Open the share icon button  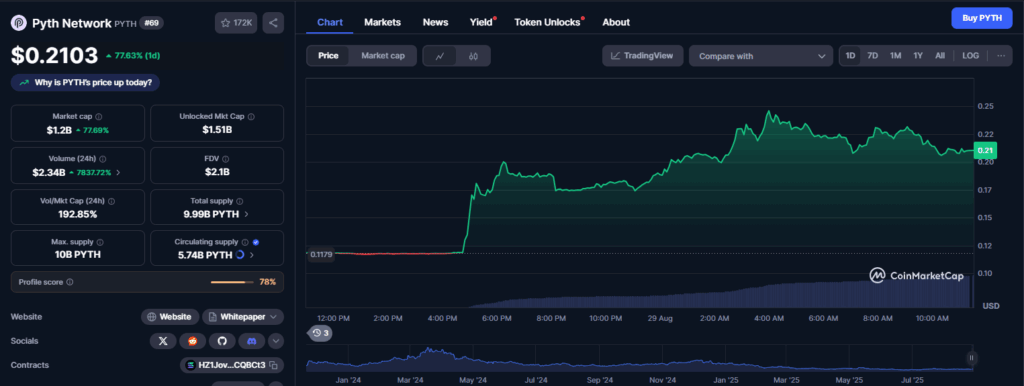(273, 23)
